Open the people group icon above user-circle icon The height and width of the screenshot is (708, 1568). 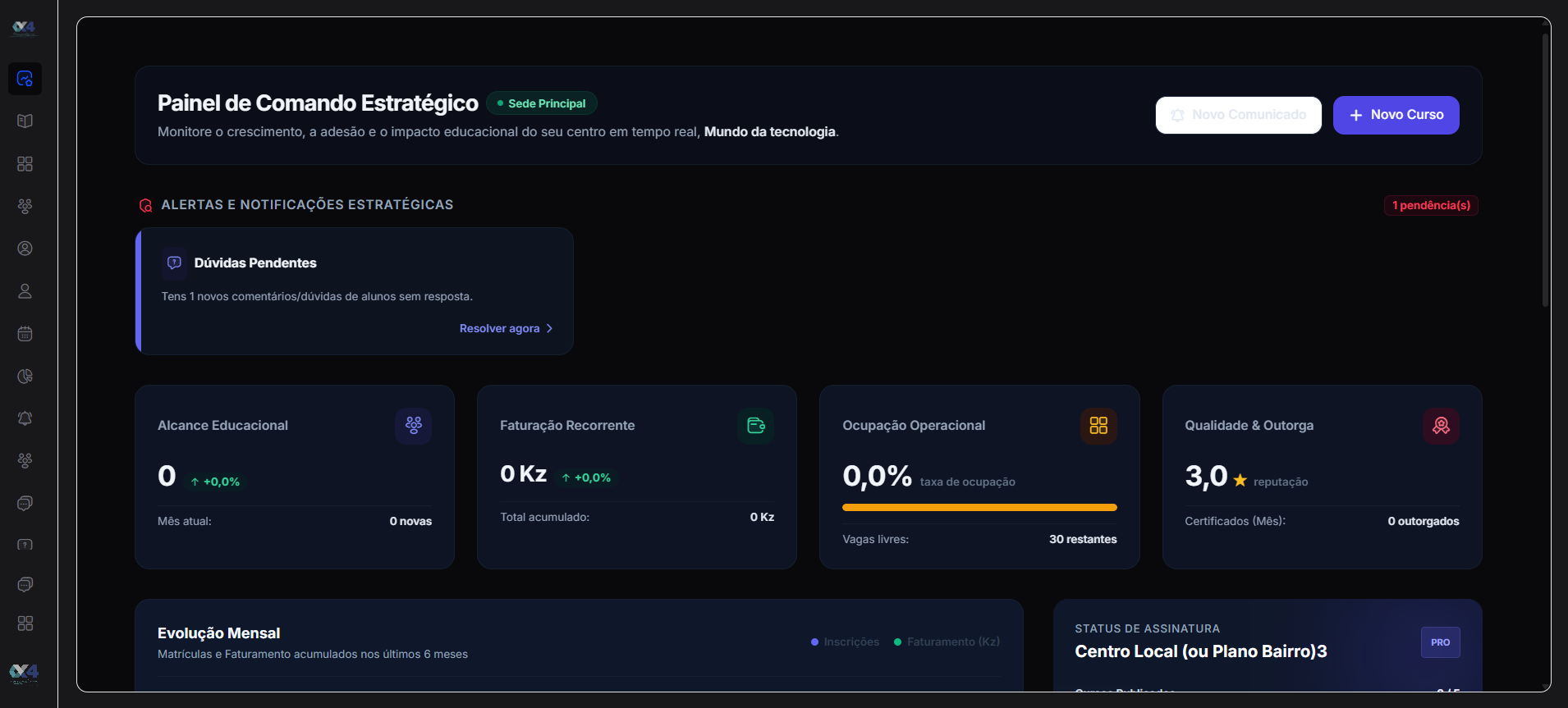point(25,206)
